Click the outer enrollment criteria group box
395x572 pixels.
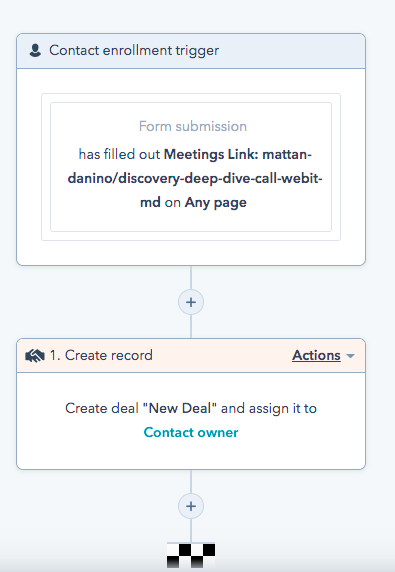(x=191, y=167)
